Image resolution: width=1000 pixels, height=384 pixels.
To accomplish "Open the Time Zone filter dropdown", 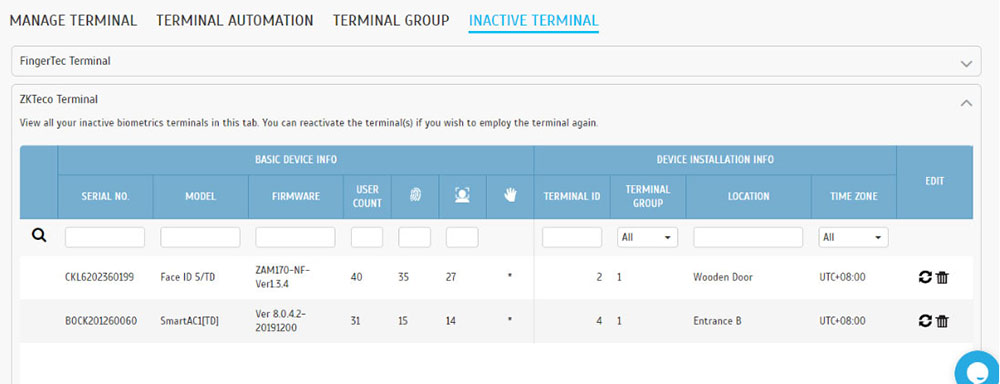I will pos(853,237).
